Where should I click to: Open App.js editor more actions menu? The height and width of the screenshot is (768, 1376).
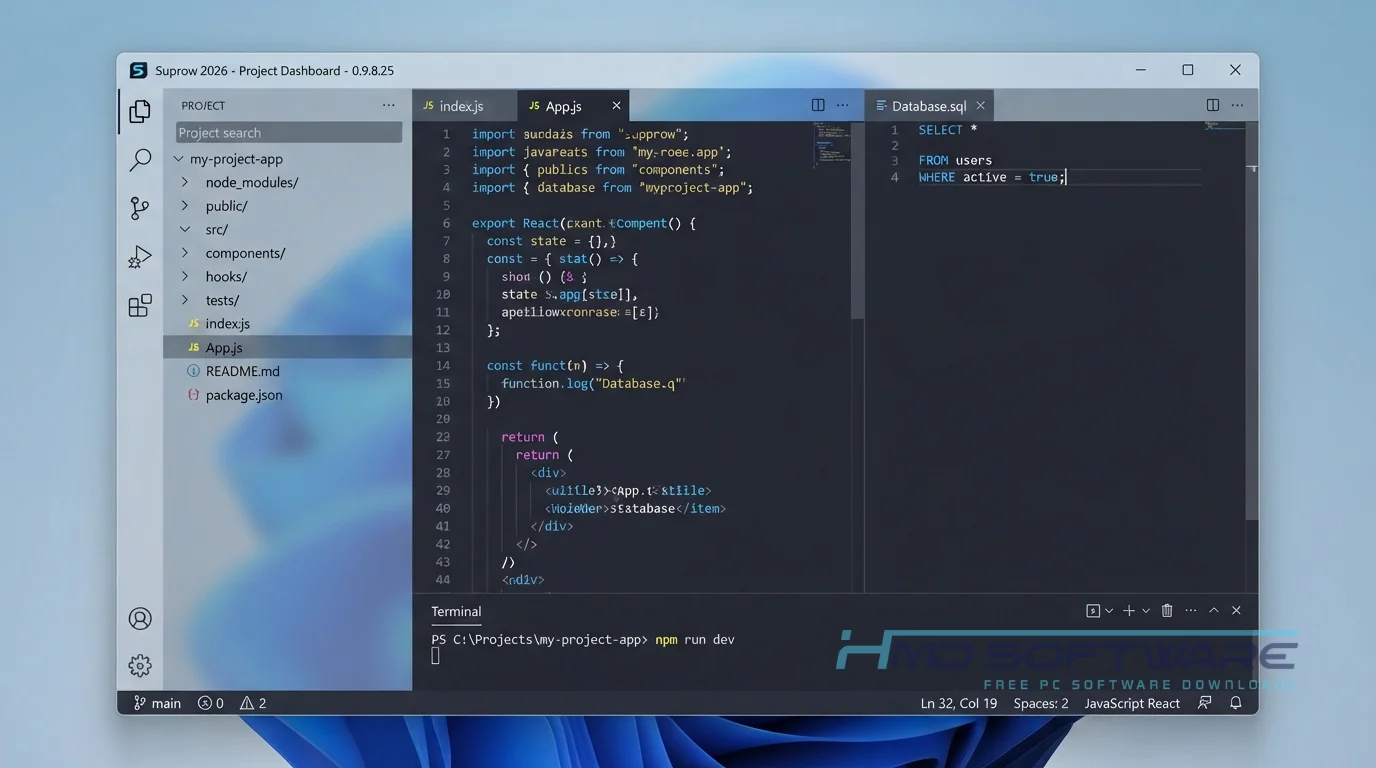coord(842,105)
